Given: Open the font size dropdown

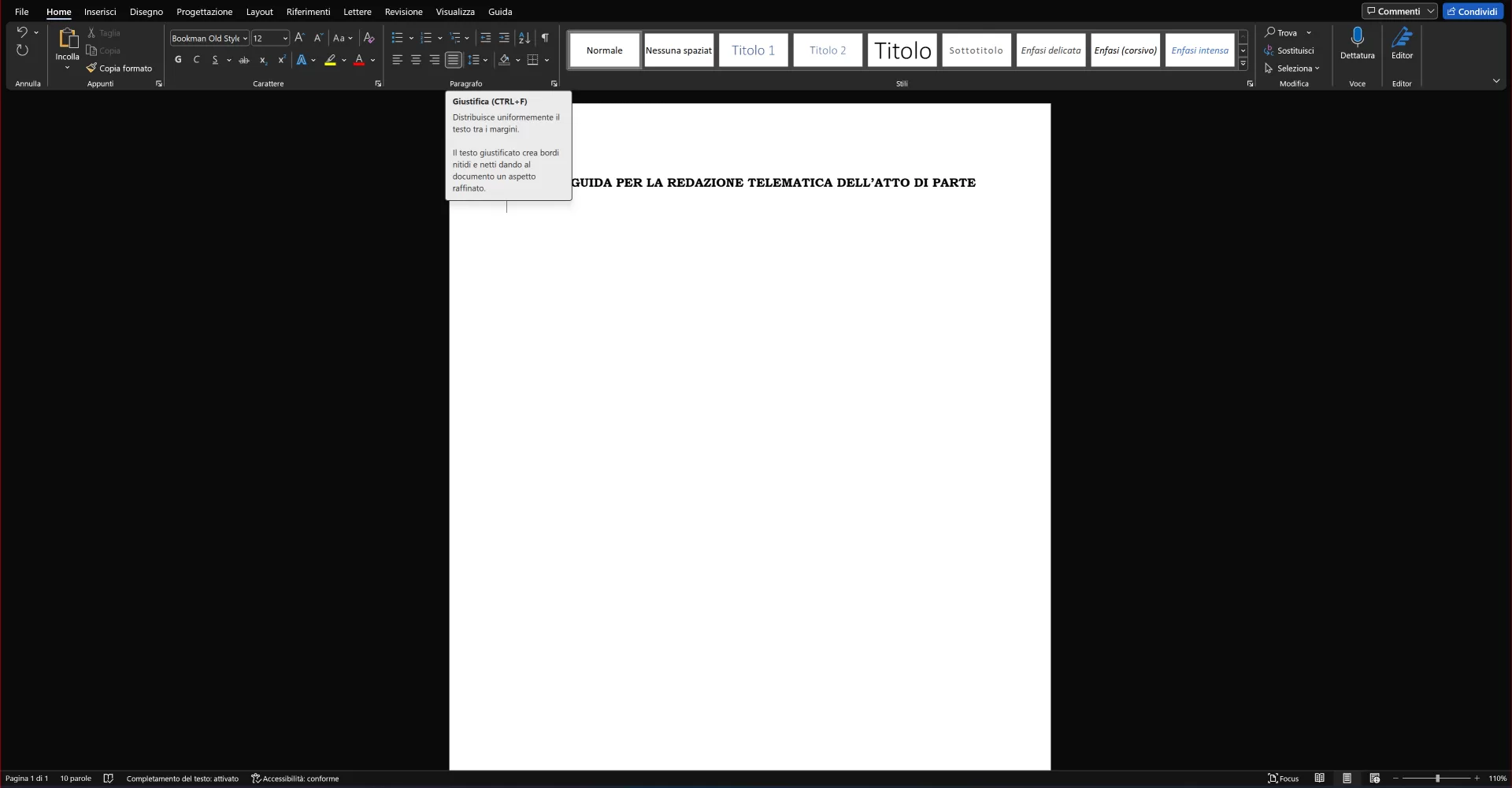Looking at the screenshot, I should coord(285,38).
